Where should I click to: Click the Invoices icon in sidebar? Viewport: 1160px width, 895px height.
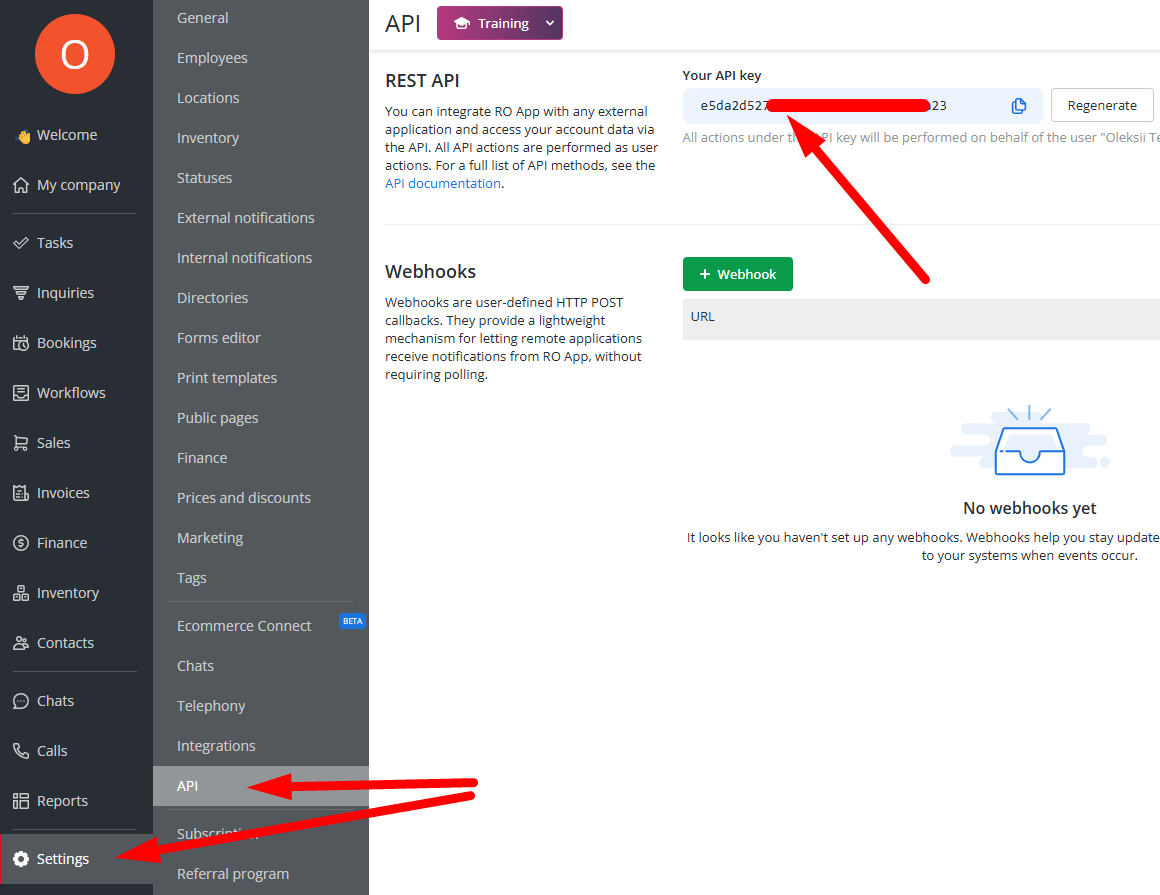(20, 493)
